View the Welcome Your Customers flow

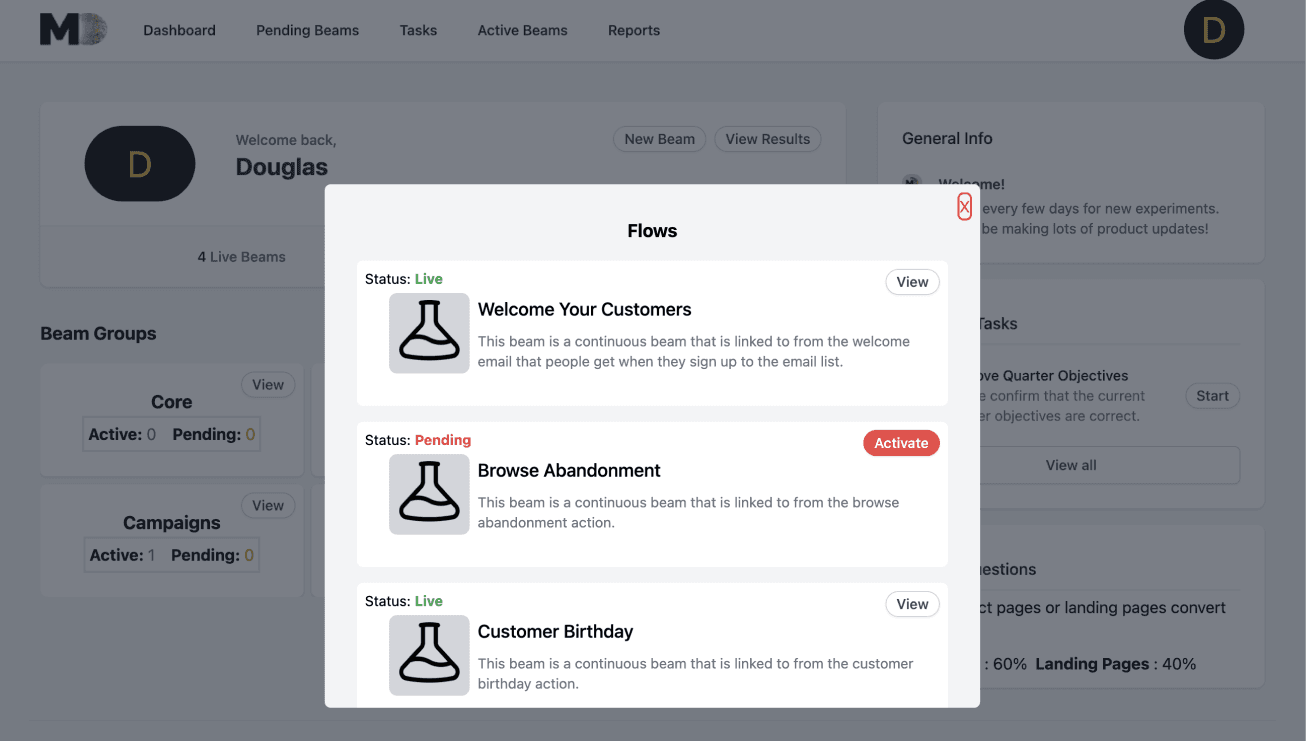click(x=912, y=282)
